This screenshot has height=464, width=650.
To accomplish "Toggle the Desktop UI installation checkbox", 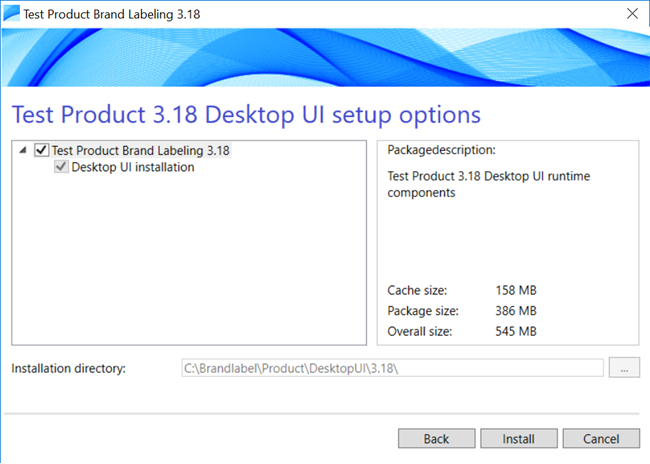I will coord(61,167).
